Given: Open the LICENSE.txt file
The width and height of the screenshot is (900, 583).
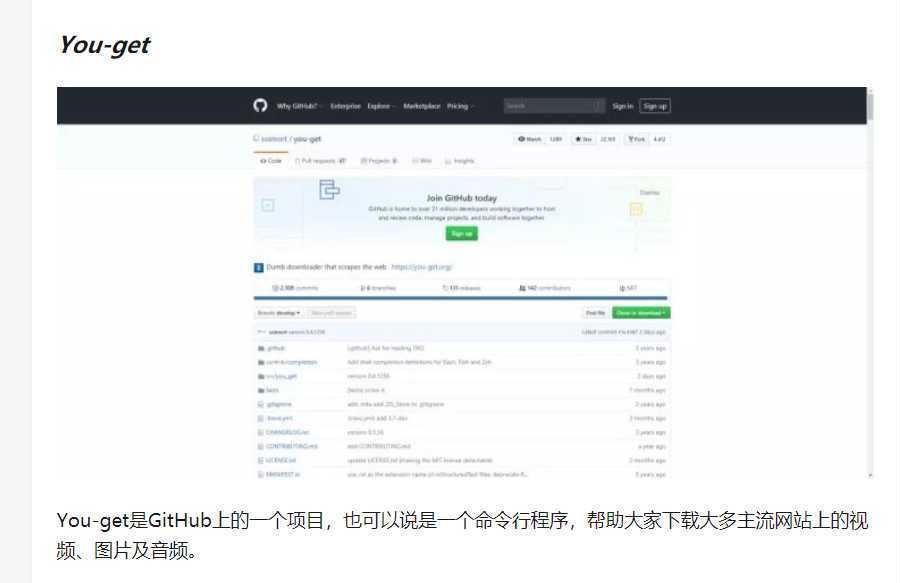Looking at the screenshot, I should 281,460.
